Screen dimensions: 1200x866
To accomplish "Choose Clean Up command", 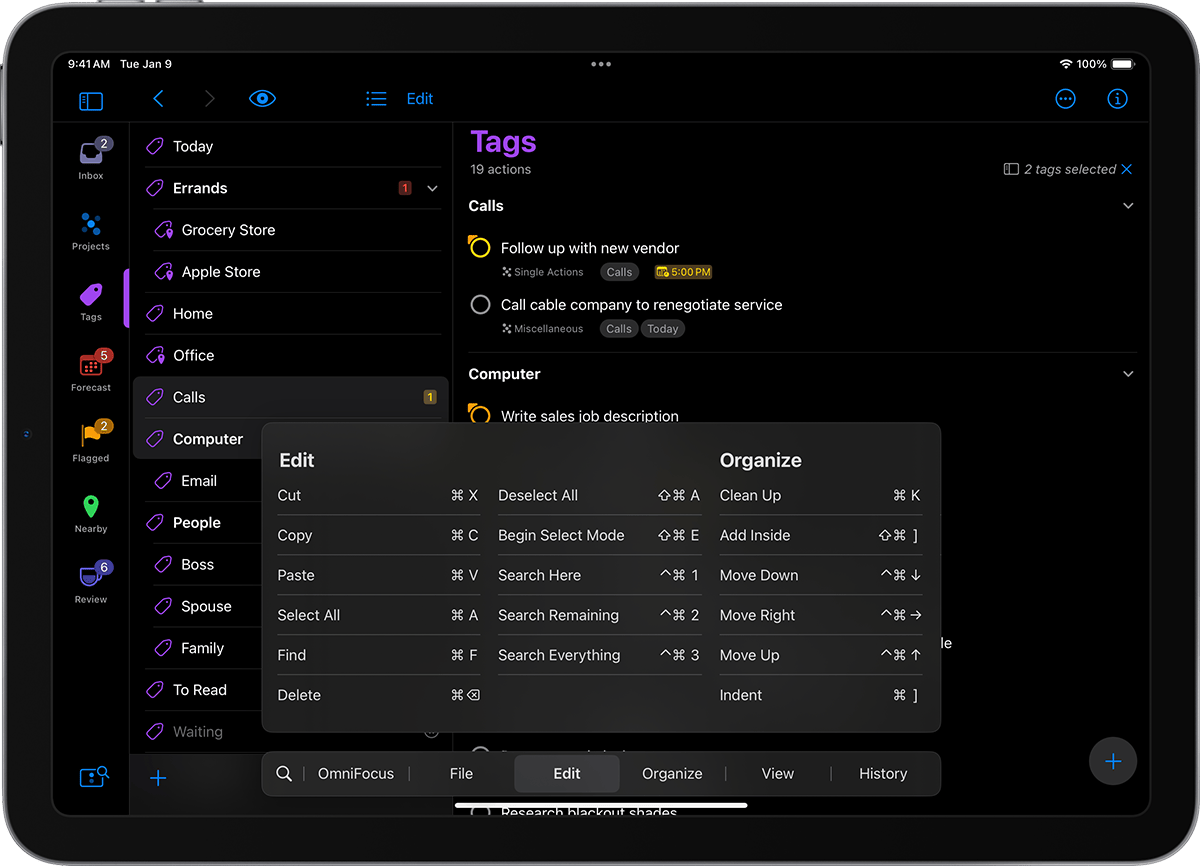I will click(821, 495).
